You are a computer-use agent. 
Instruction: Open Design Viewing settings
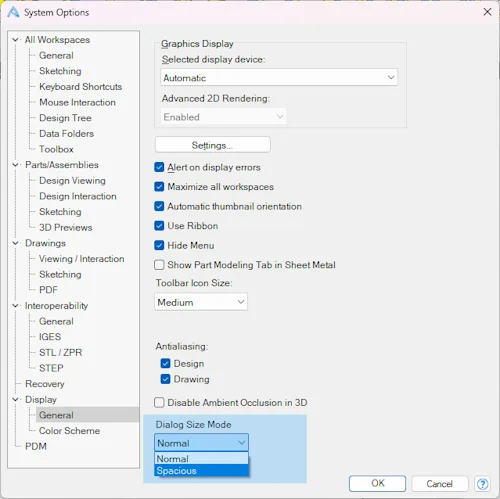(72, 180)
